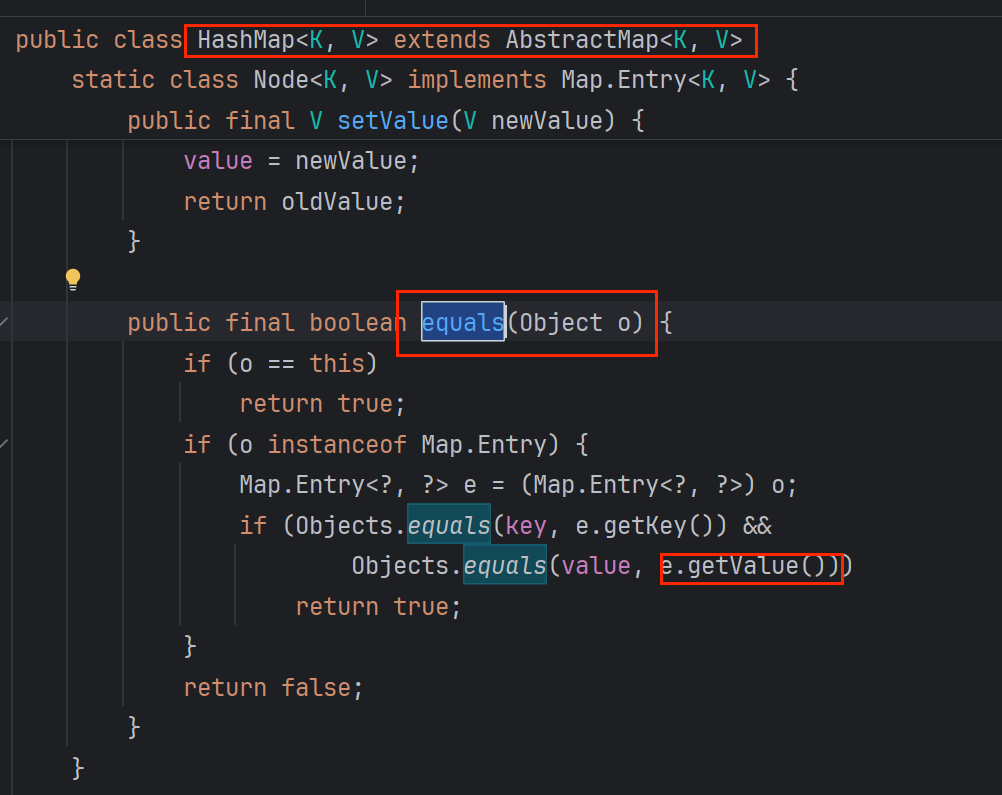This screenshot has height=795, width=1002.
Task: Click the Objects.equals call that compares value
Action: point(504,566)
